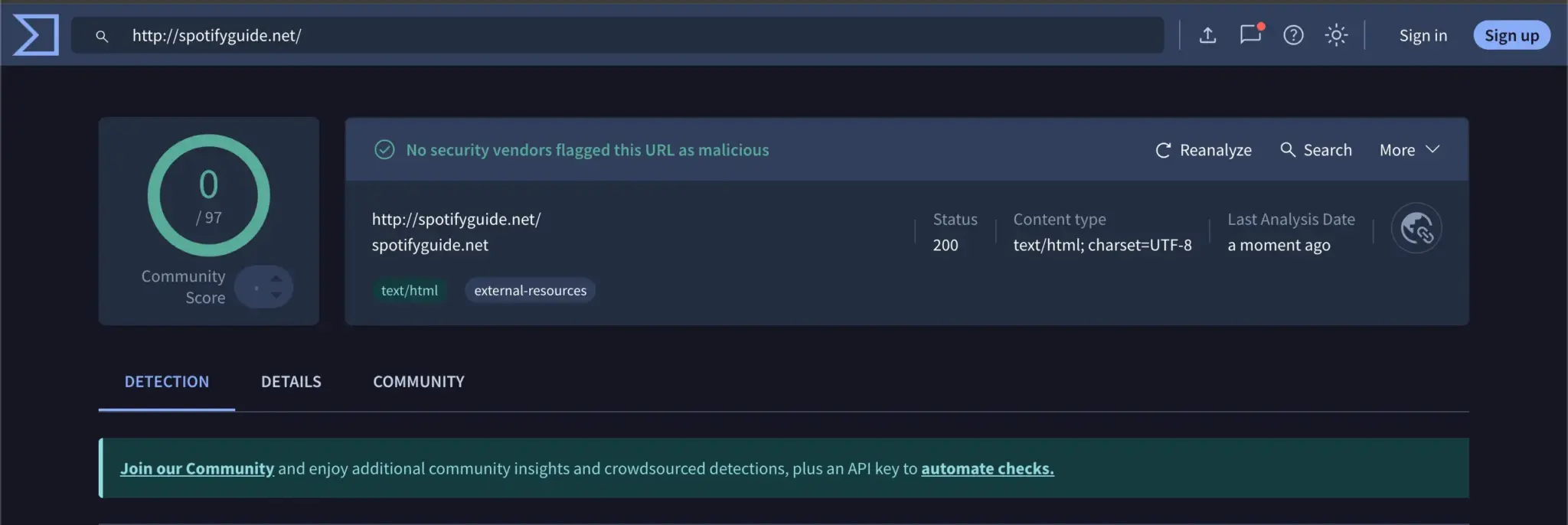Viewport: 1568px width, 525px height.
Task: Click the Community Score label
Action: pos(183,287)
